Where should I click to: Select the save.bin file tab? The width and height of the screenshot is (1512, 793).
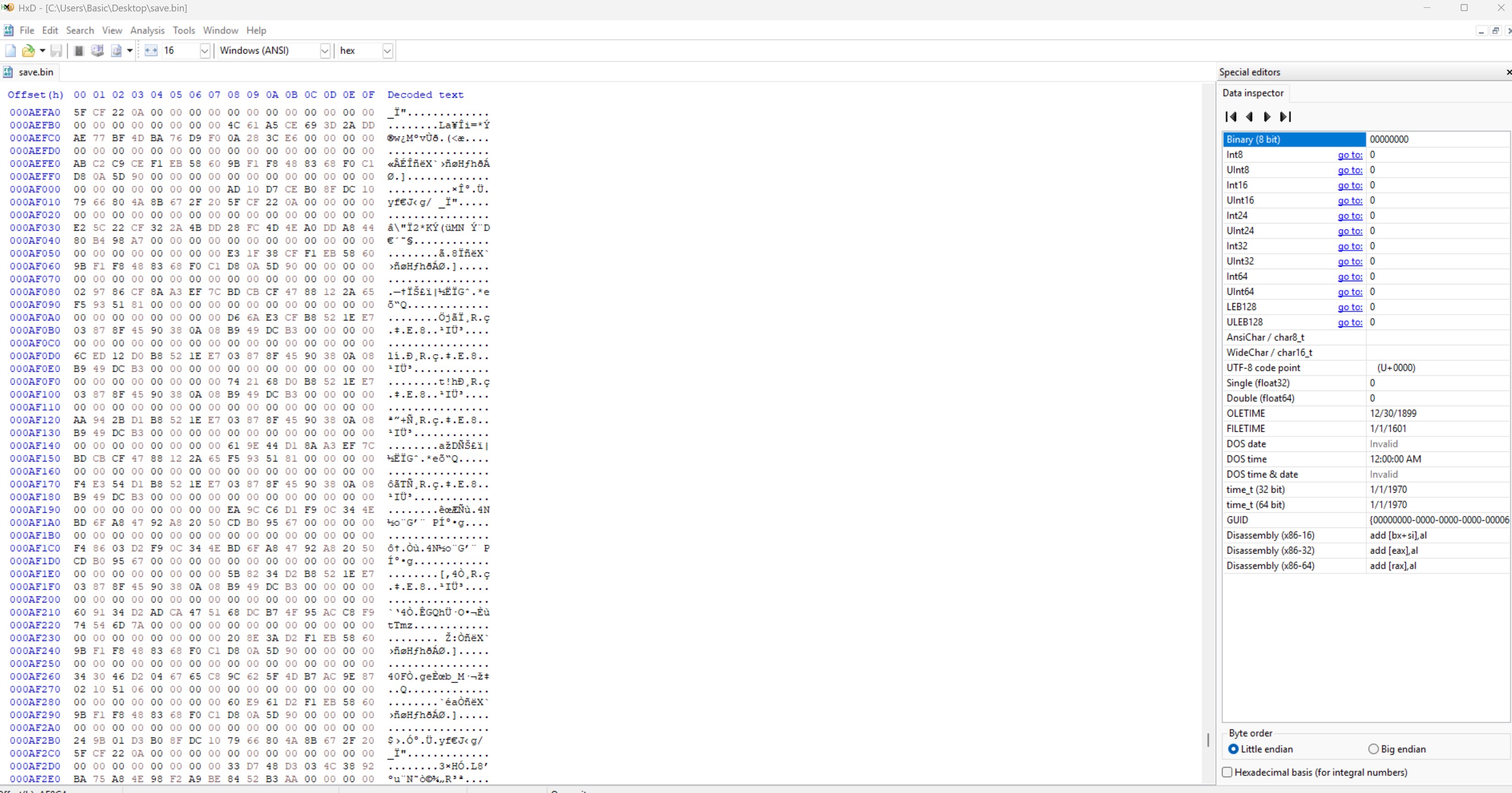pyautogui.click(x=29, y=72)
